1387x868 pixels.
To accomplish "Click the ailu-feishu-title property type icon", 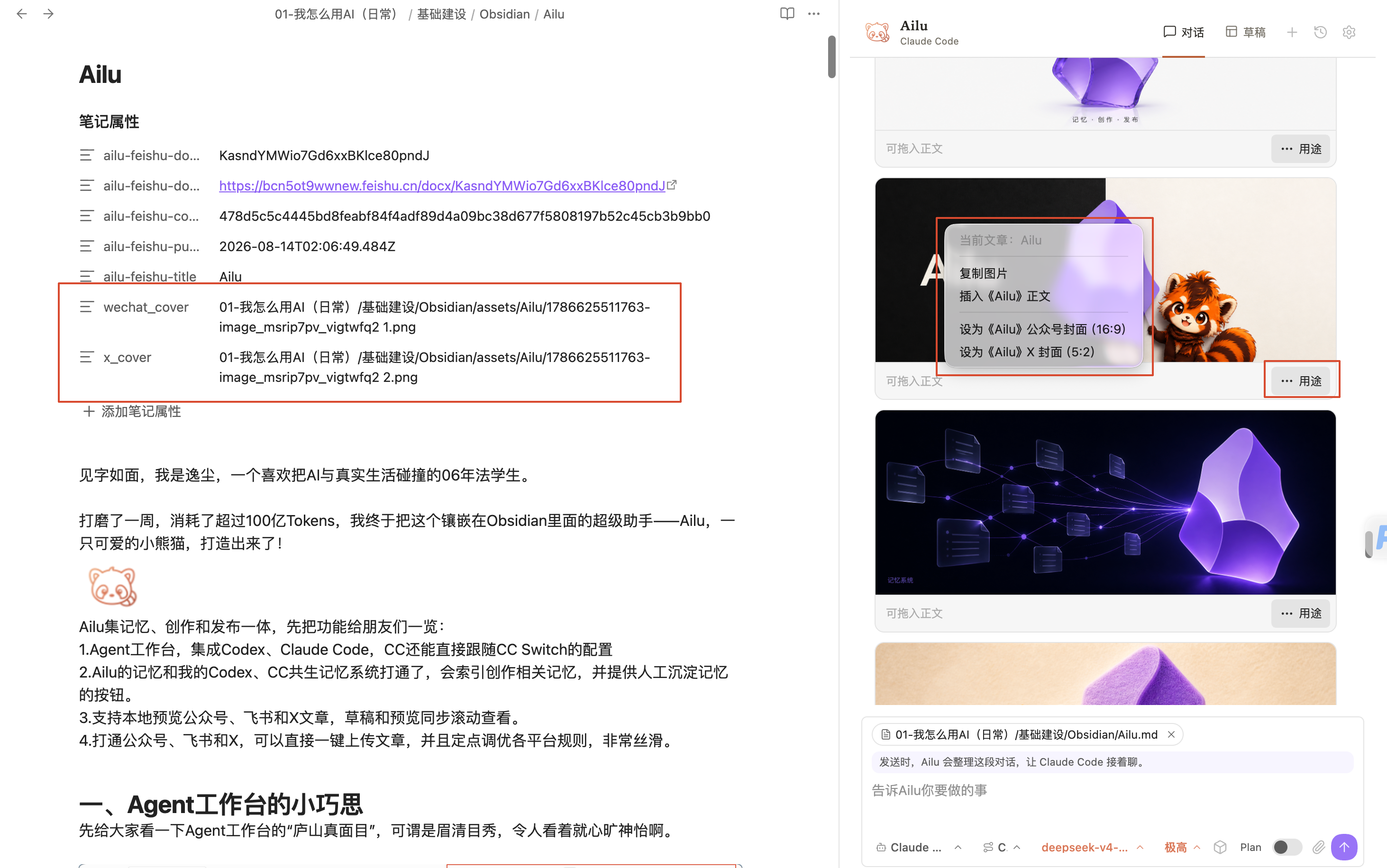I will [x=87, y=276].
